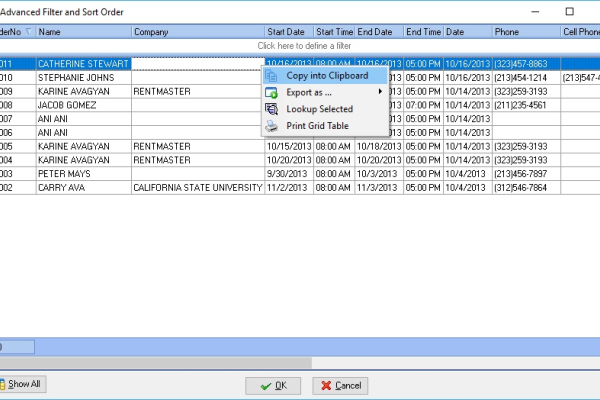Screen dimensions: 600x400
Task: Sort by the Start Date column header
Action: coord(289,32)
